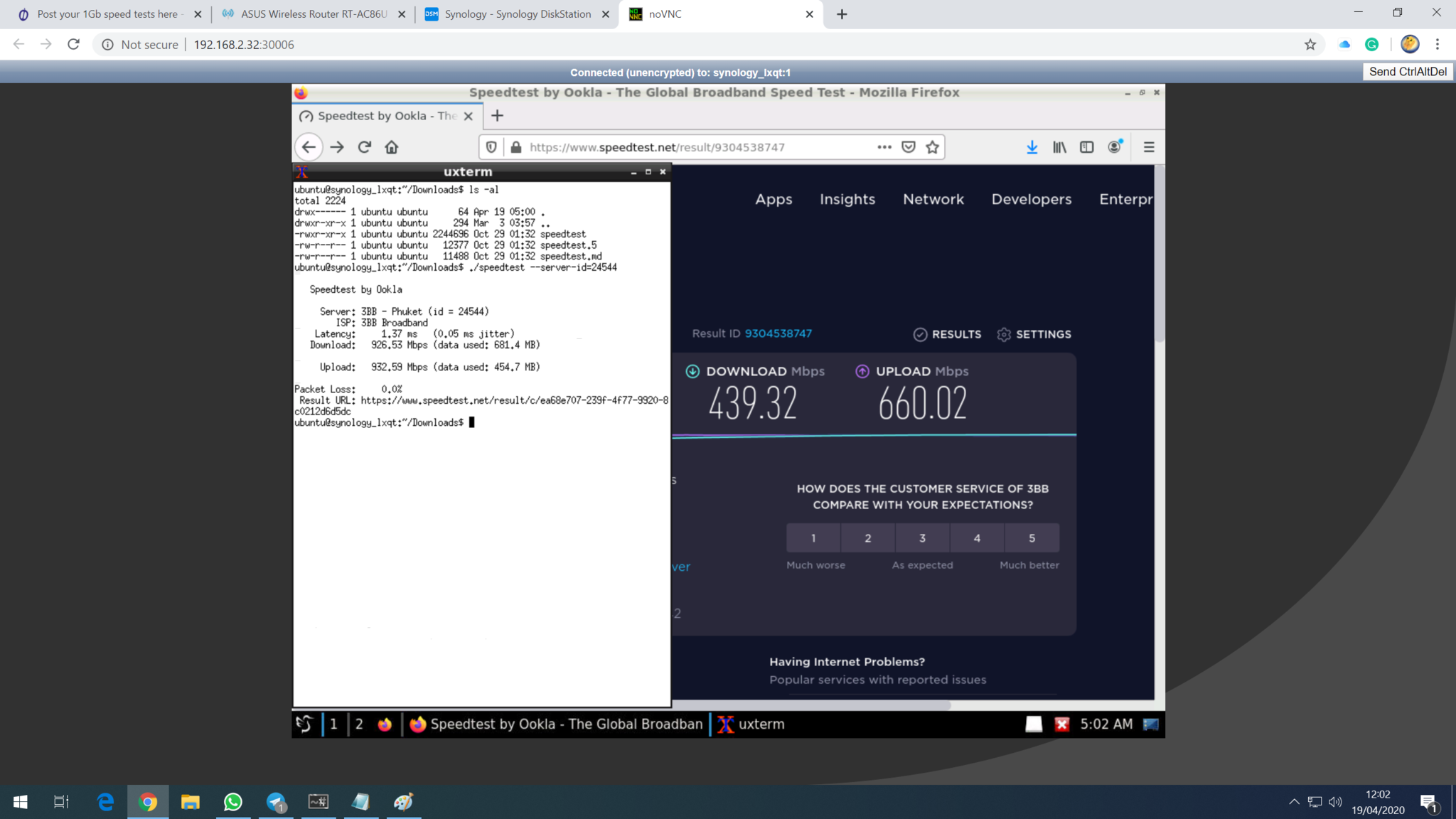Toggle Firefox sidebar icon
1456x819 pixels.
coord(1087,147)
